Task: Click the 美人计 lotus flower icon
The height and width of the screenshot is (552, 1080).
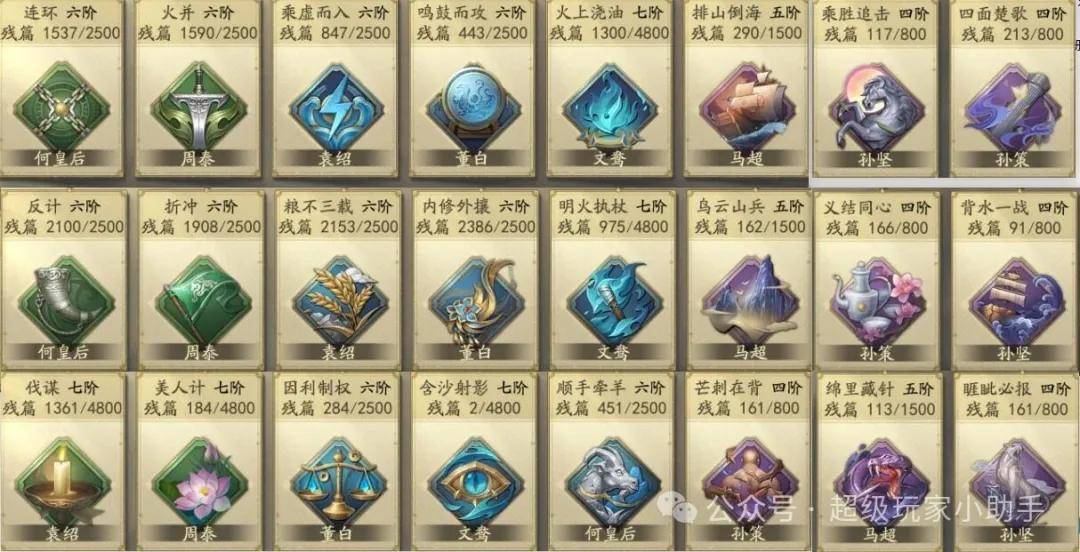Action: point(201,482)
